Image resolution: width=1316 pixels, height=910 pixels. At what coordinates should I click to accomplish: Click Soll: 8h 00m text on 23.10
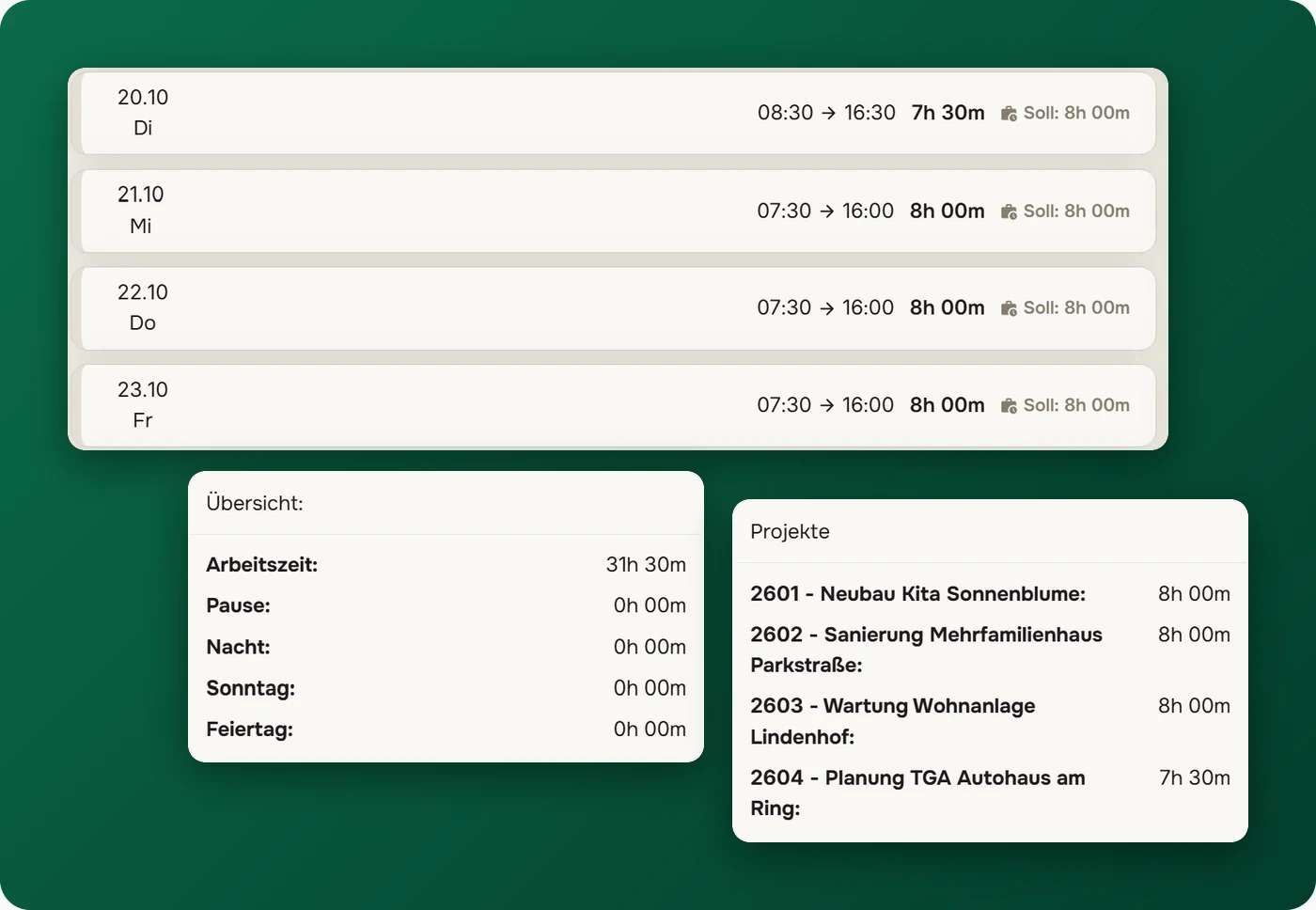click(x=1076, y=405)
